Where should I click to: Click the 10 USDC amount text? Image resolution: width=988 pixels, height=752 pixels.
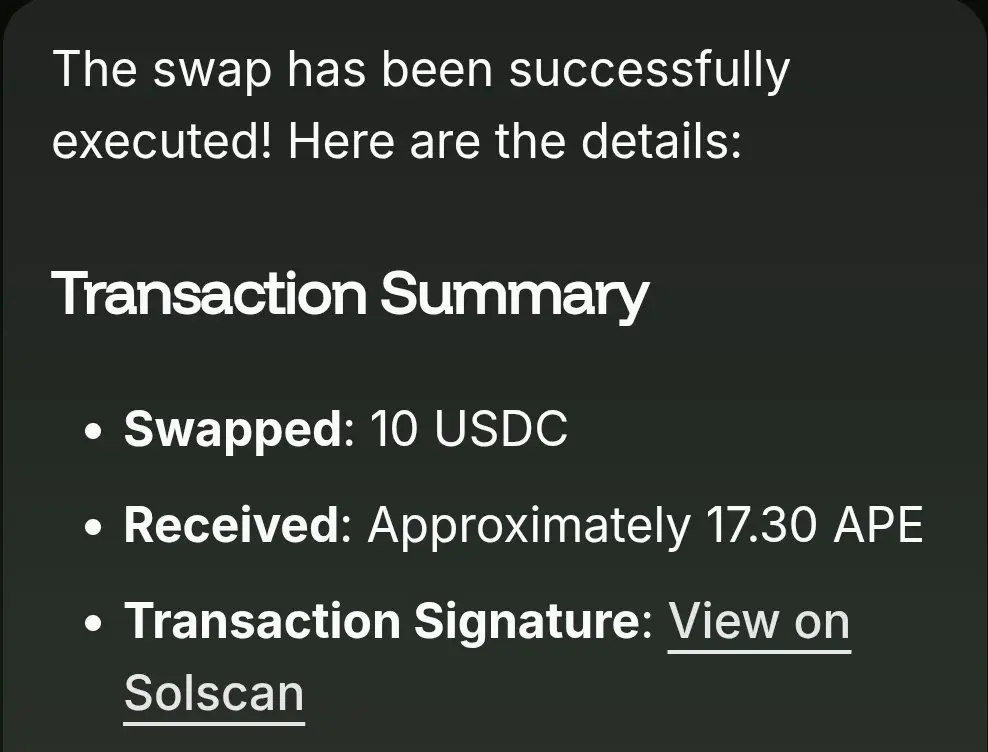468,429
